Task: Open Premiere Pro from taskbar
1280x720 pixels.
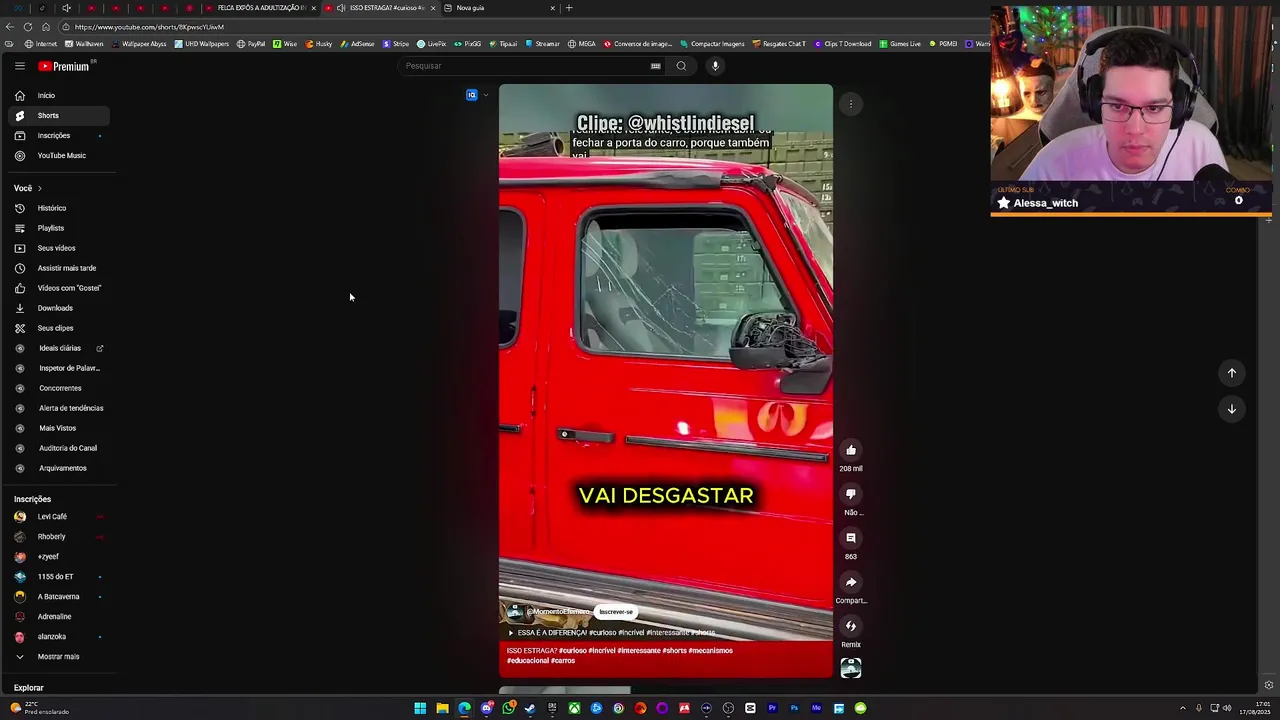Action: point(772,708)
